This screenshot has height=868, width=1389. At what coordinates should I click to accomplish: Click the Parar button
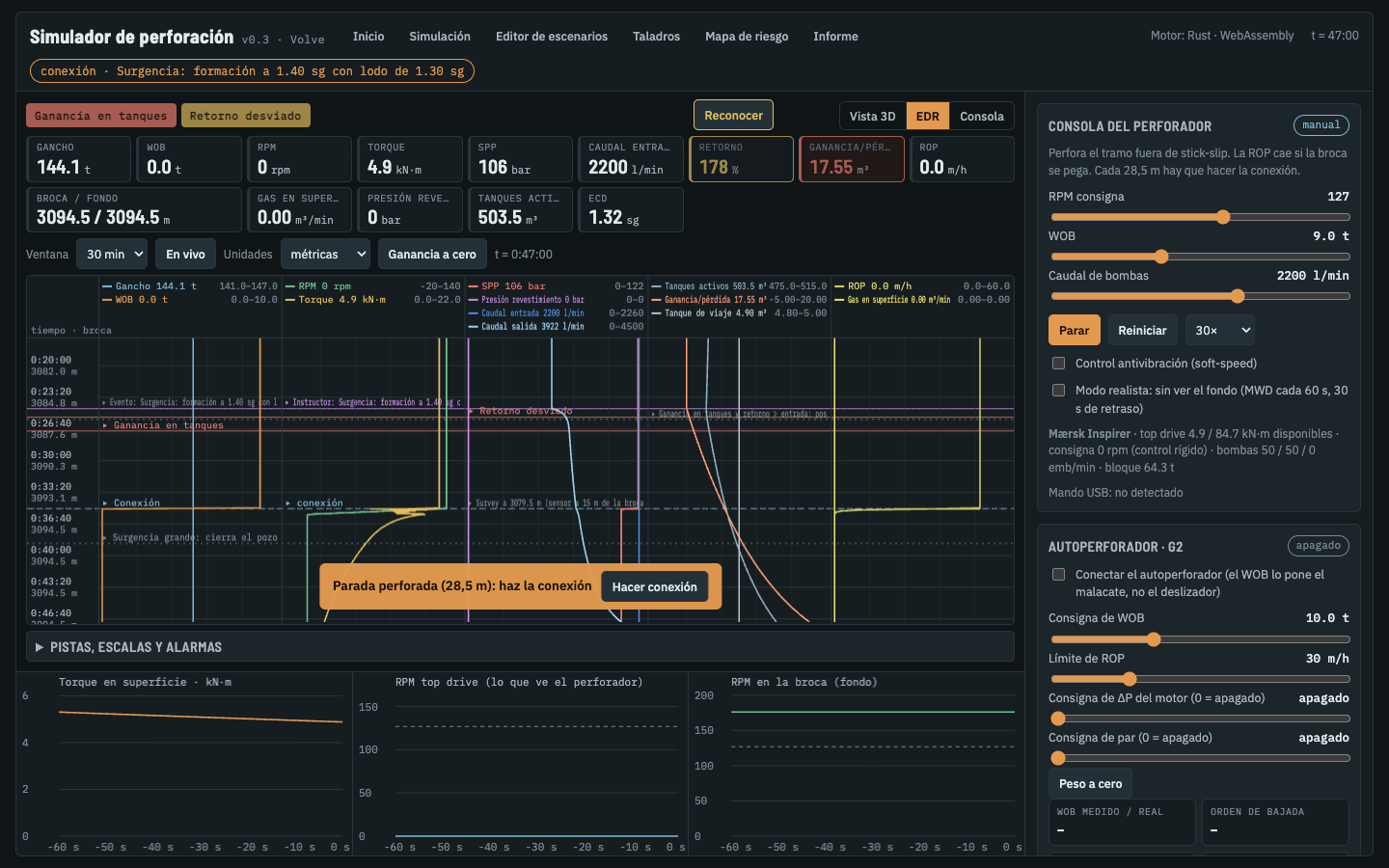click(1074, 330)
